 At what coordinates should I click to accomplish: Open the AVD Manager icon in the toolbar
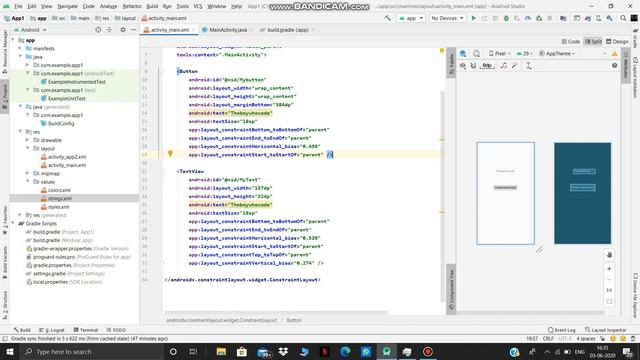click(599, 18)
